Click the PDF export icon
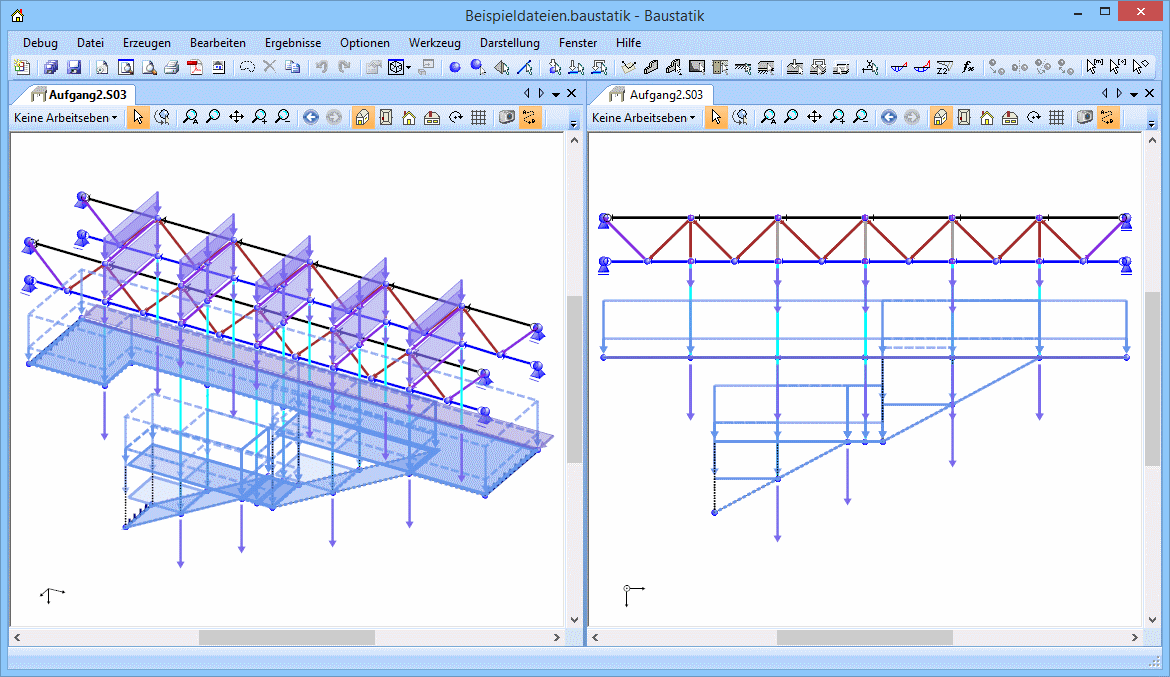 point(195,67)
